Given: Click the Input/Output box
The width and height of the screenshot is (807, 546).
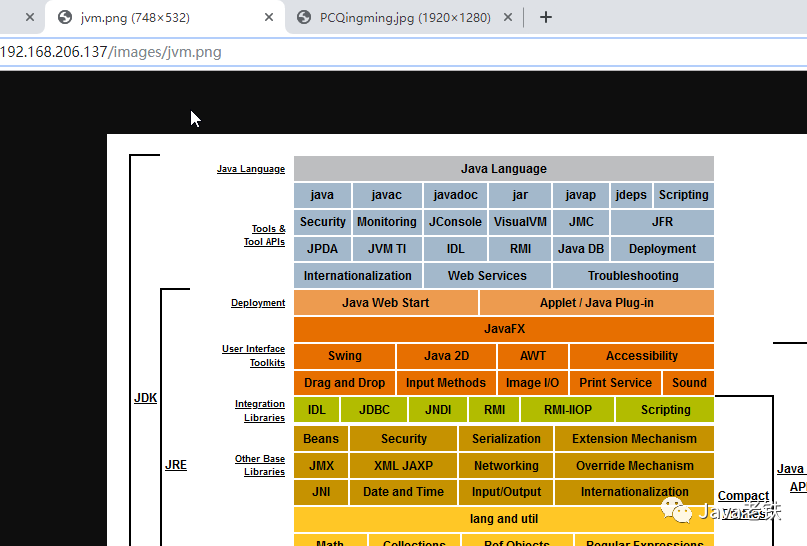Looking at the screenshot, I should 506,492.
